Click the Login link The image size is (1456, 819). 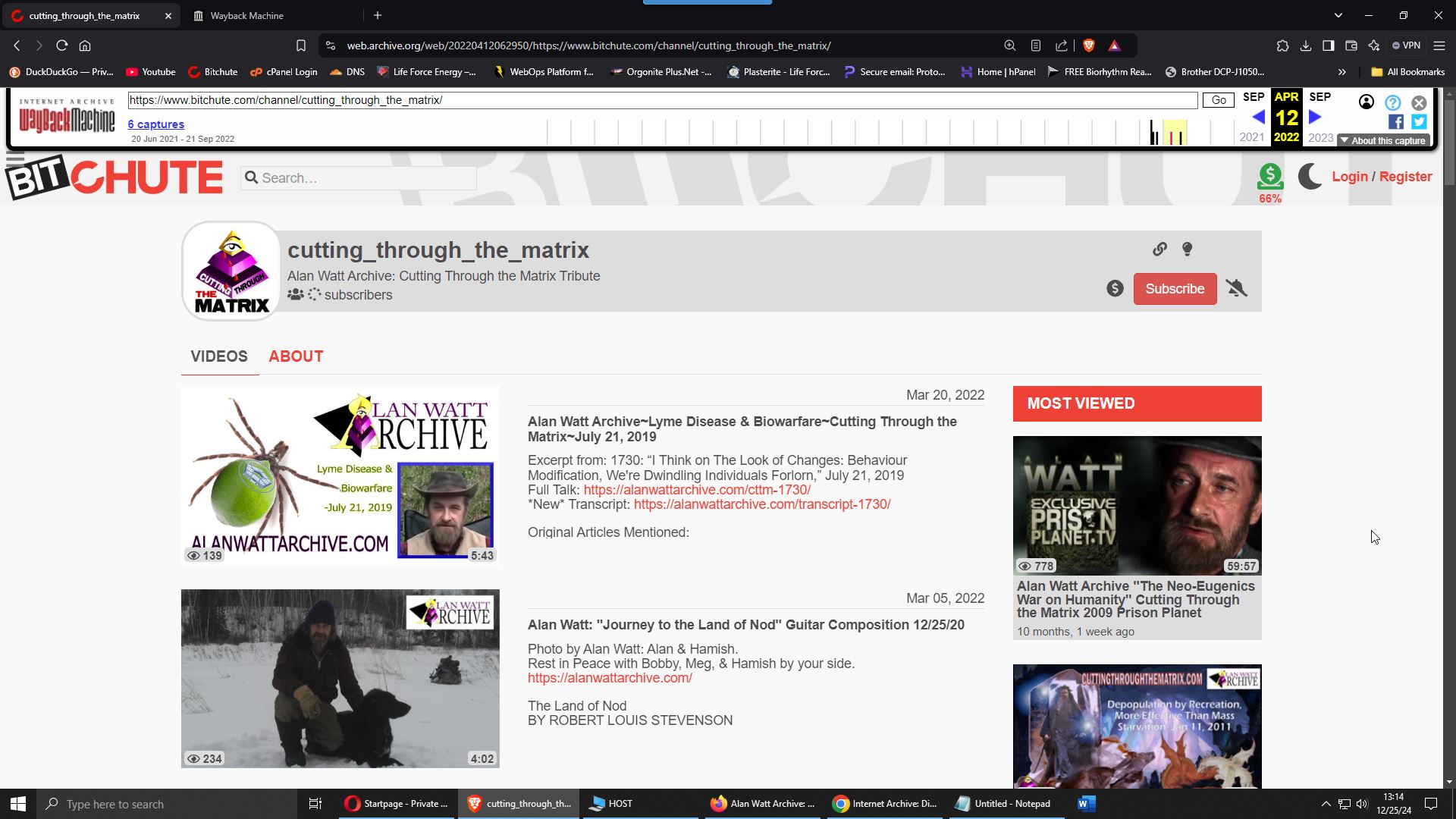click(x=1350, y=177)
